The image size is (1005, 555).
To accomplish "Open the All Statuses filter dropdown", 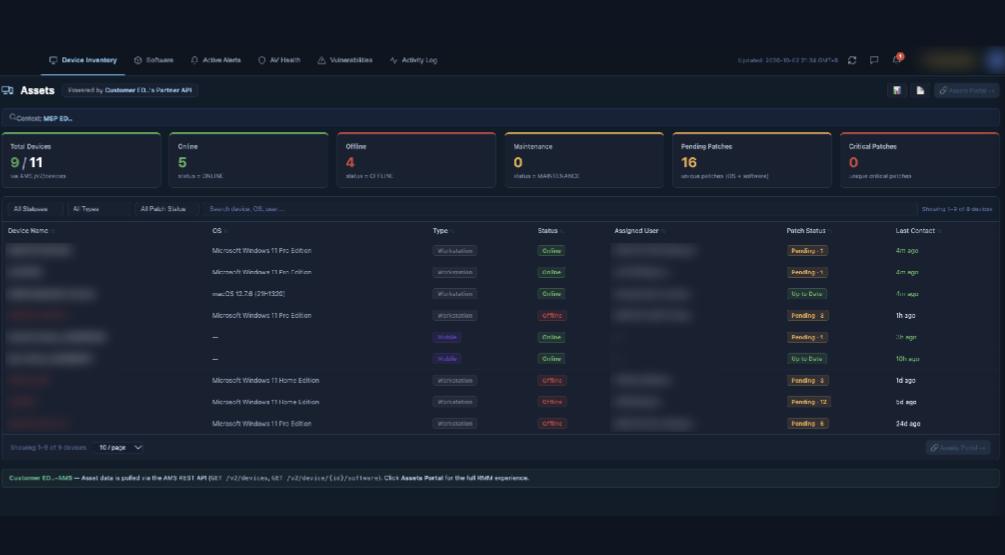I will (34, 209).
